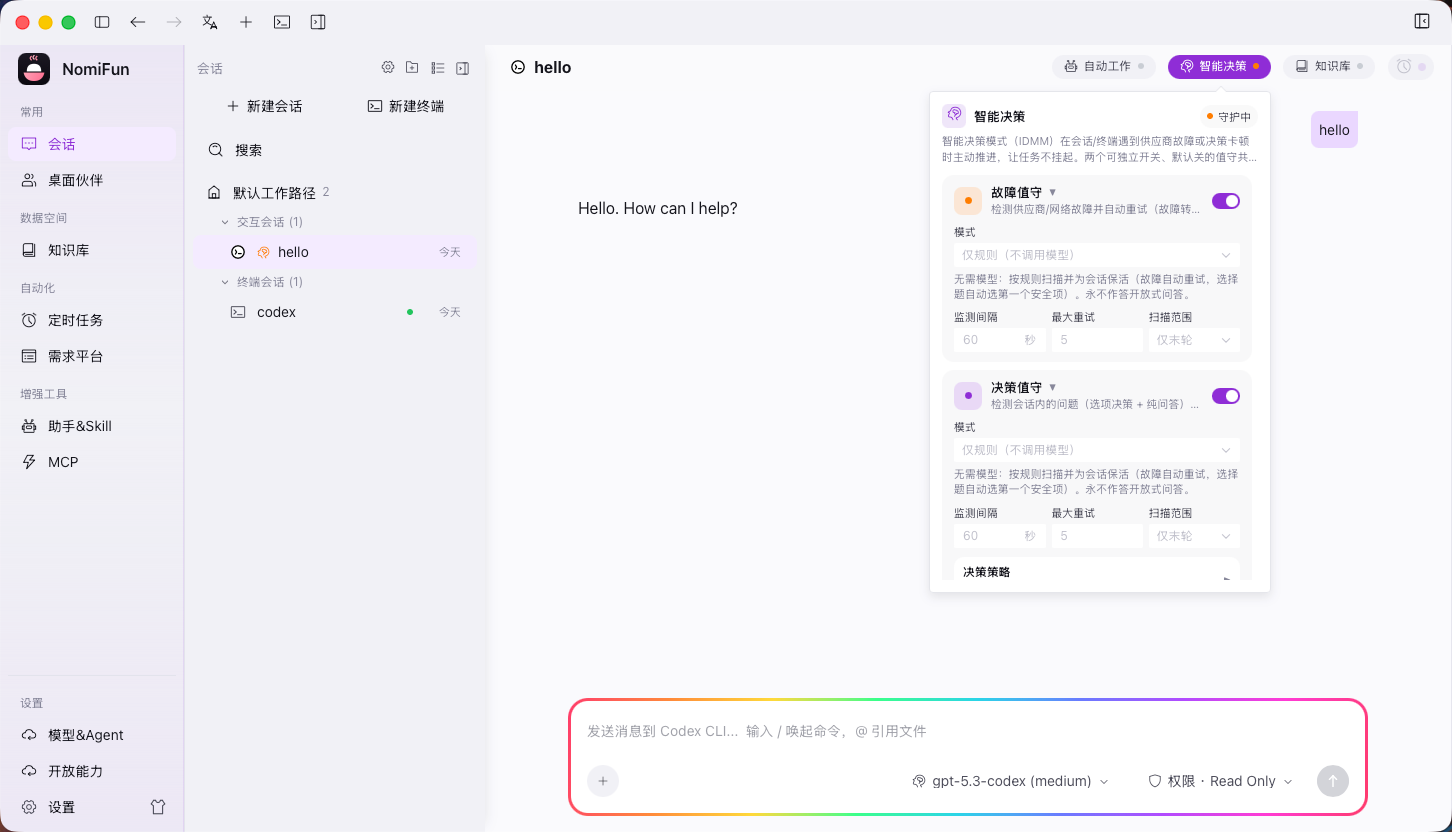This screenshot has height=832, width=1452.
Task: Open 需求平台 in the sidebar
Action: click(x=92, y=356)
